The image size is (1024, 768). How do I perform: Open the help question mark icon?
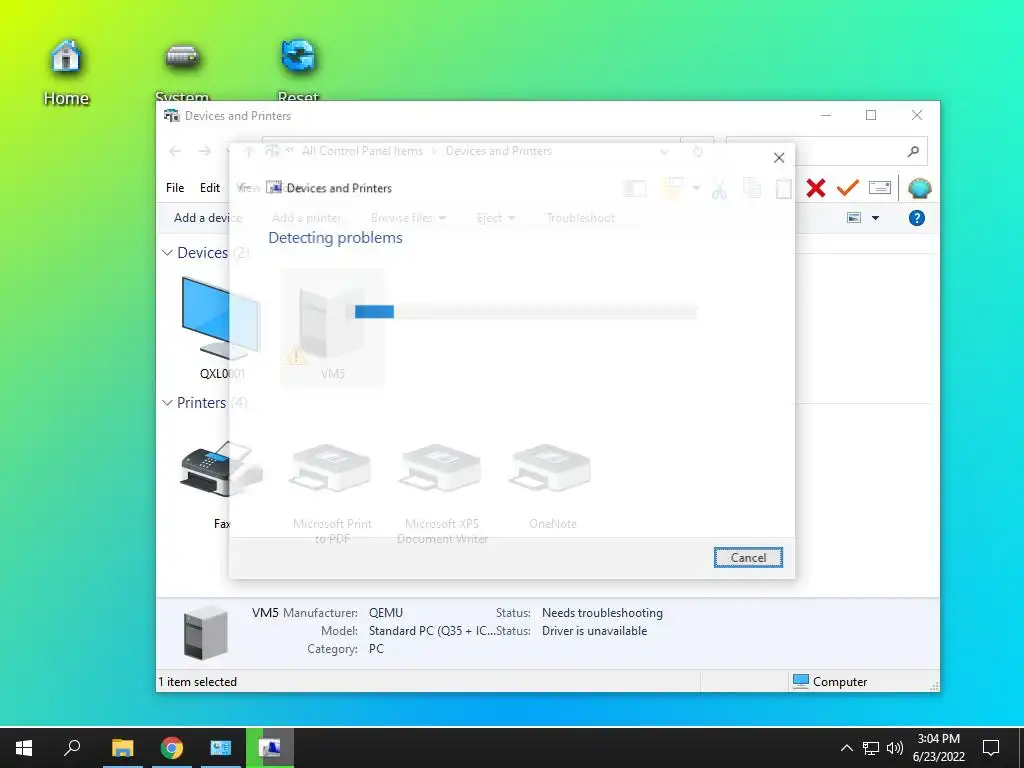pos(916,217)
